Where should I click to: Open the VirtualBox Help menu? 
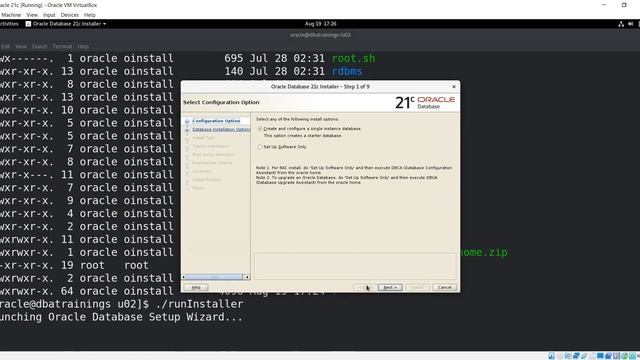[x=89, y=15]
